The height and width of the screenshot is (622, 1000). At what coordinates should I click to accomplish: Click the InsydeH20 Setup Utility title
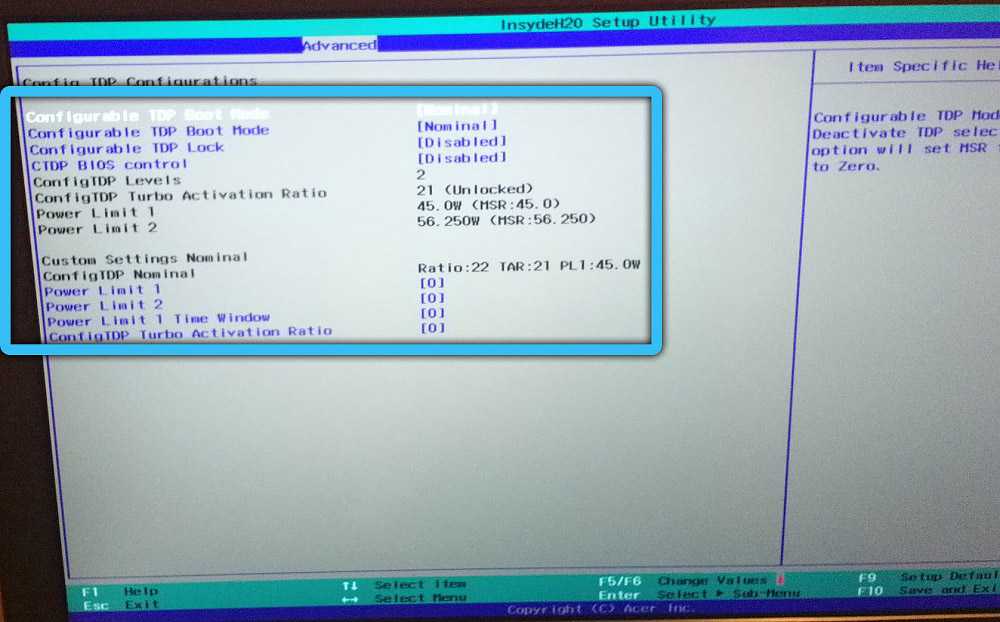(607, 20)
